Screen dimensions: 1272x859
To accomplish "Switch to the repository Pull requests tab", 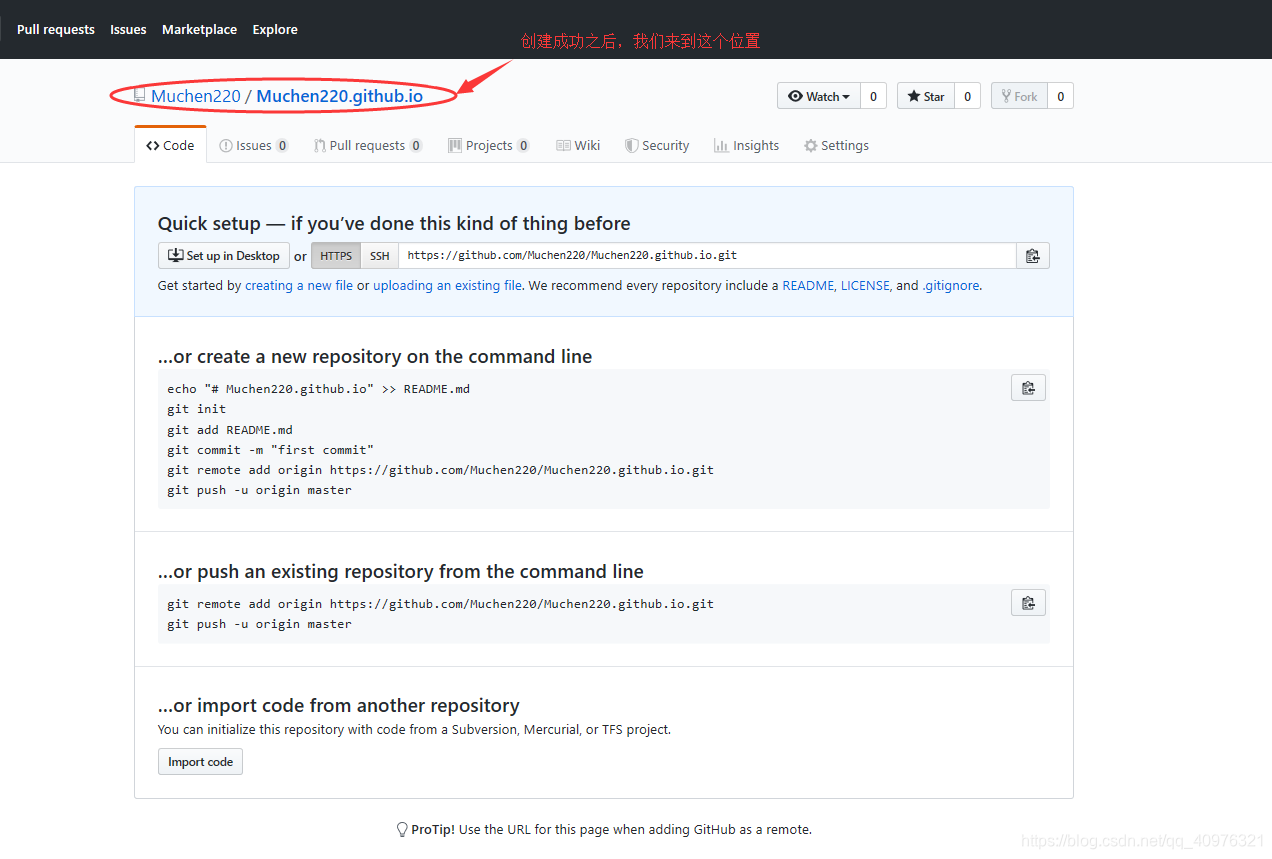I will click(367, 145).
